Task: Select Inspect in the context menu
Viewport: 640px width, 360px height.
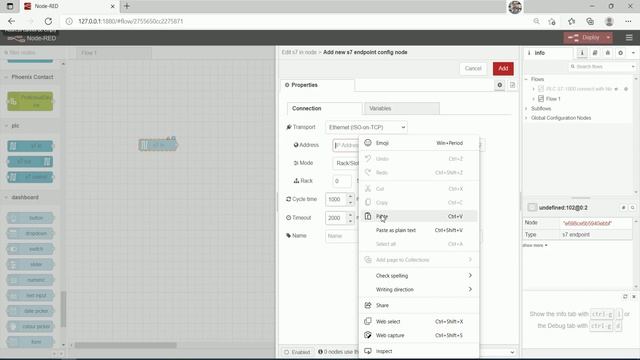Action: pos(419,351)
